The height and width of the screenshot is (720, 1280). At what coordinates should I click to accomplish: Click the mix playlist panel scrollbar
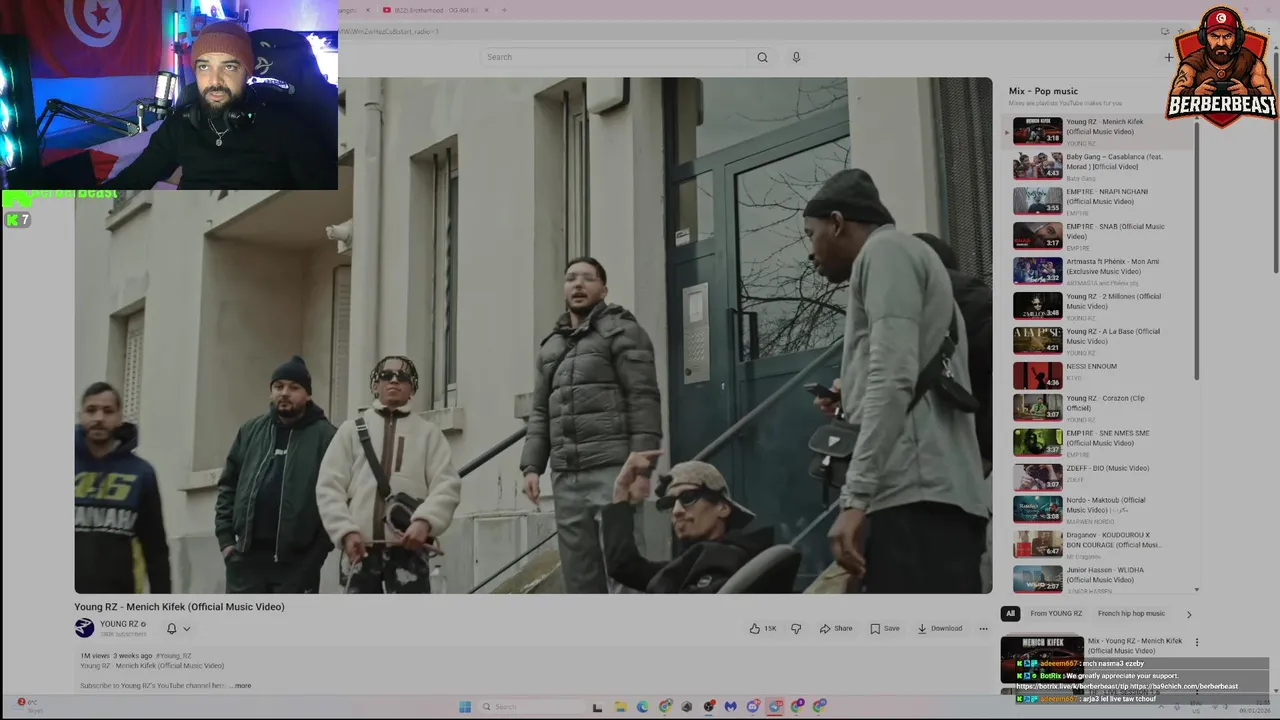click(x=1196, y=250)
